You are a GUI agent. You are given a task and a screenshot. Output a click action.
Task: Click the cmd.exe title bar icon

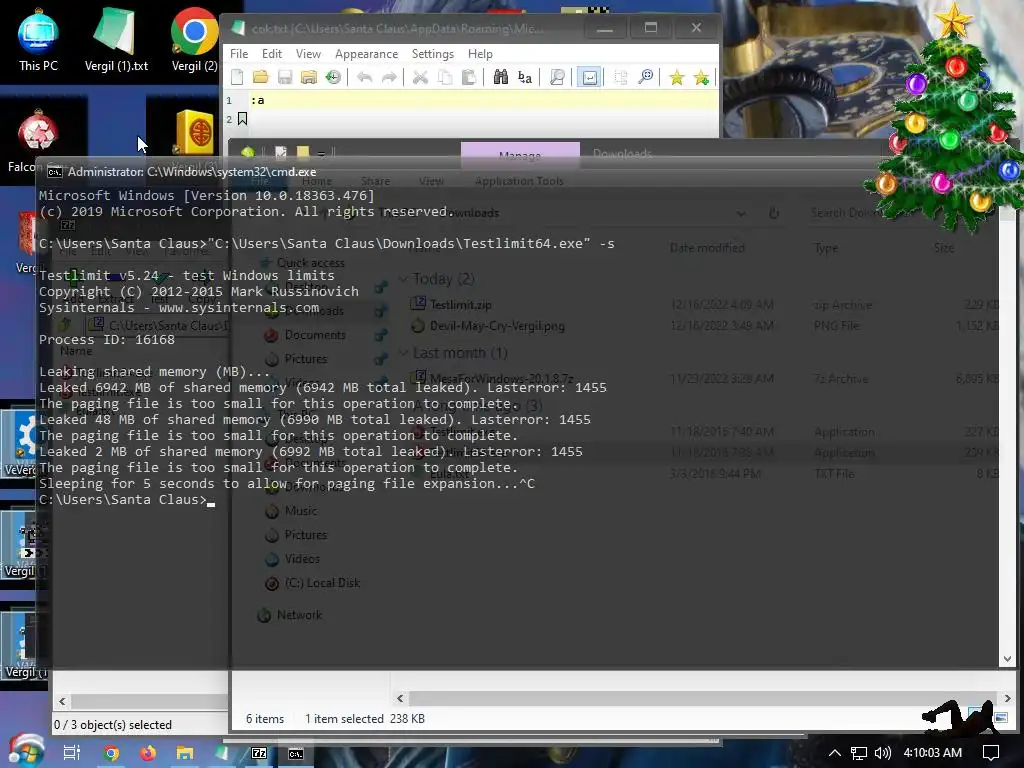tap(55, 172)
